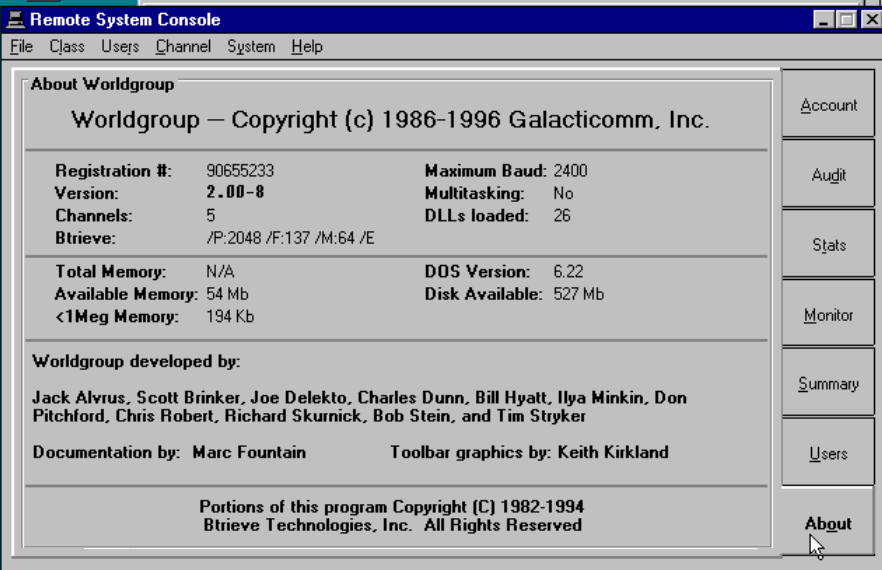This screenshot has height=570, width=882.
Task: Click the Channels value 5
Action: coord(210,216)
